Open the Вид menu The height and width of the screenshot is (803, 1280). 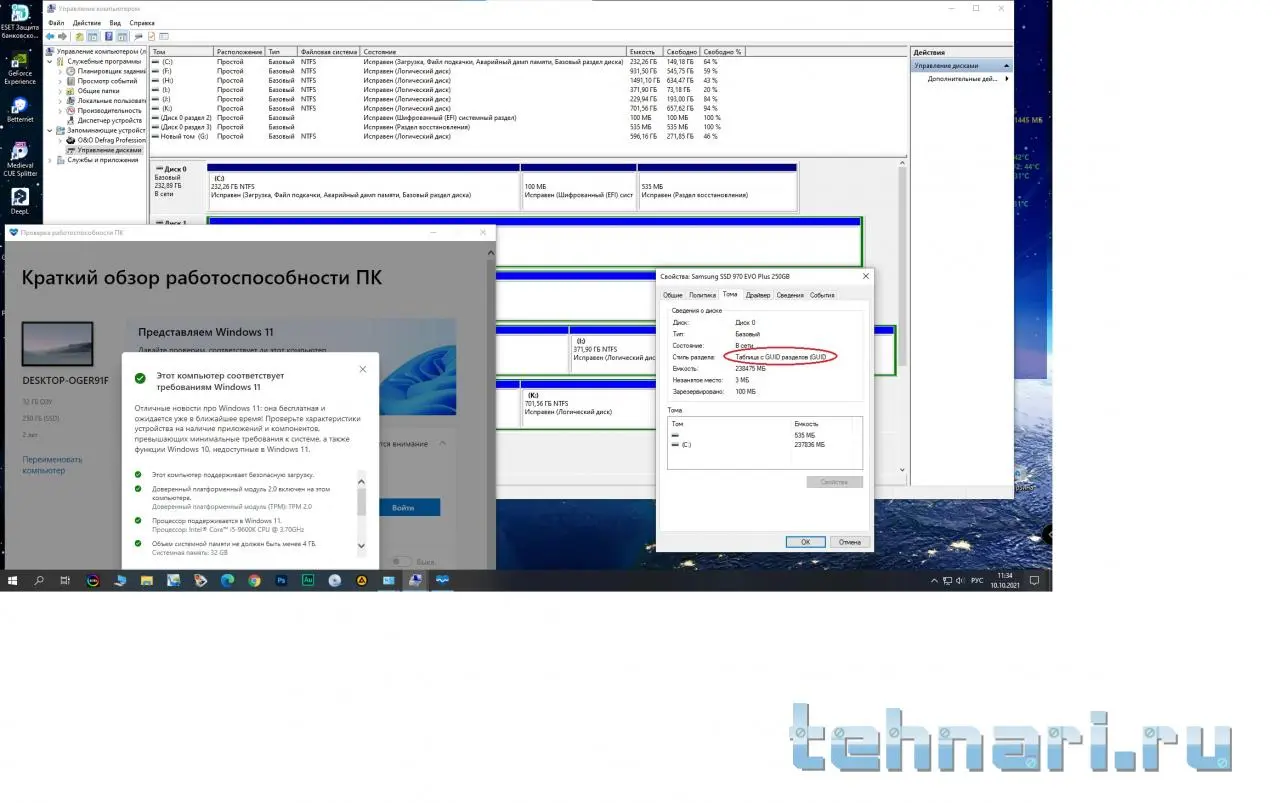pyautogui.click(x=115, y=22)
